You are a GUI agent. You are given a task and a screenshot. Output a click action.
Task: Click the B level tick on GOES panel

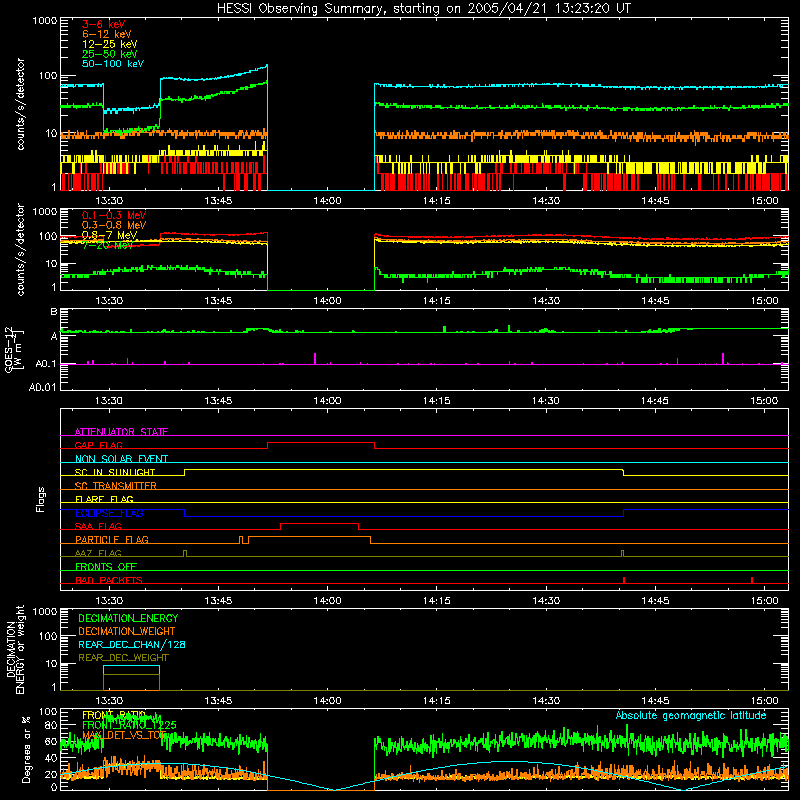54,312
